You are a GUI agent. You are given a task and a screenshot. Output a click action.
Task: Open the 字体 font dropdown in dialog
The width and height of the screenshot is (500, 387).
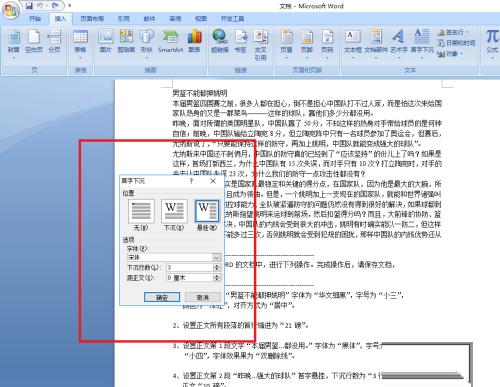pyautogui.click(x=216, y=257)
